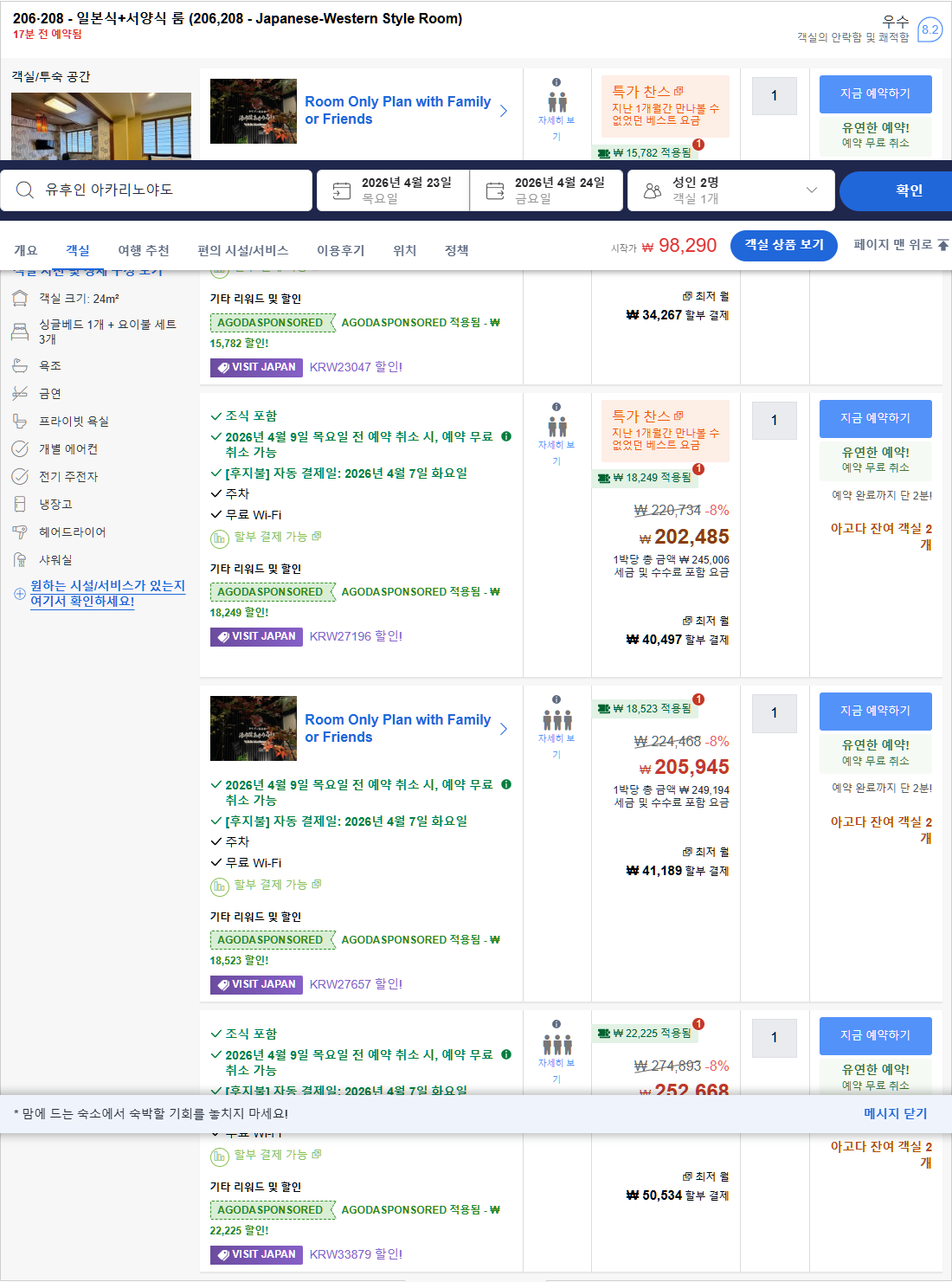This screenshot has height=1282, width=952.
Task: Click the no-smoking icon next to 금연
Action: click(20, 393)
